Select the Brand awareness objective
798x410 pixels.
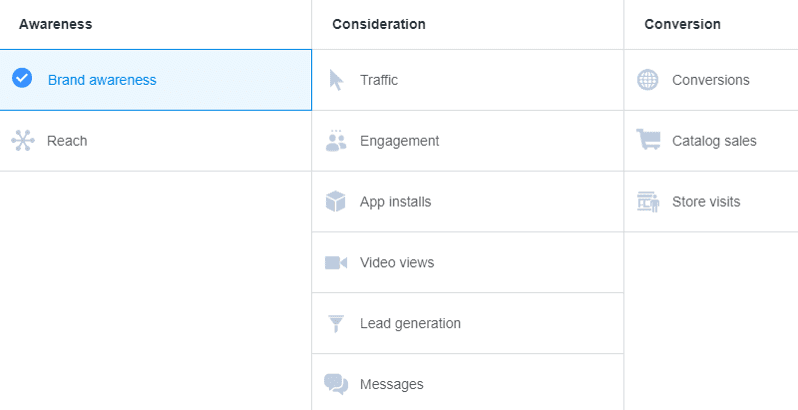click(x=102, y=80)
